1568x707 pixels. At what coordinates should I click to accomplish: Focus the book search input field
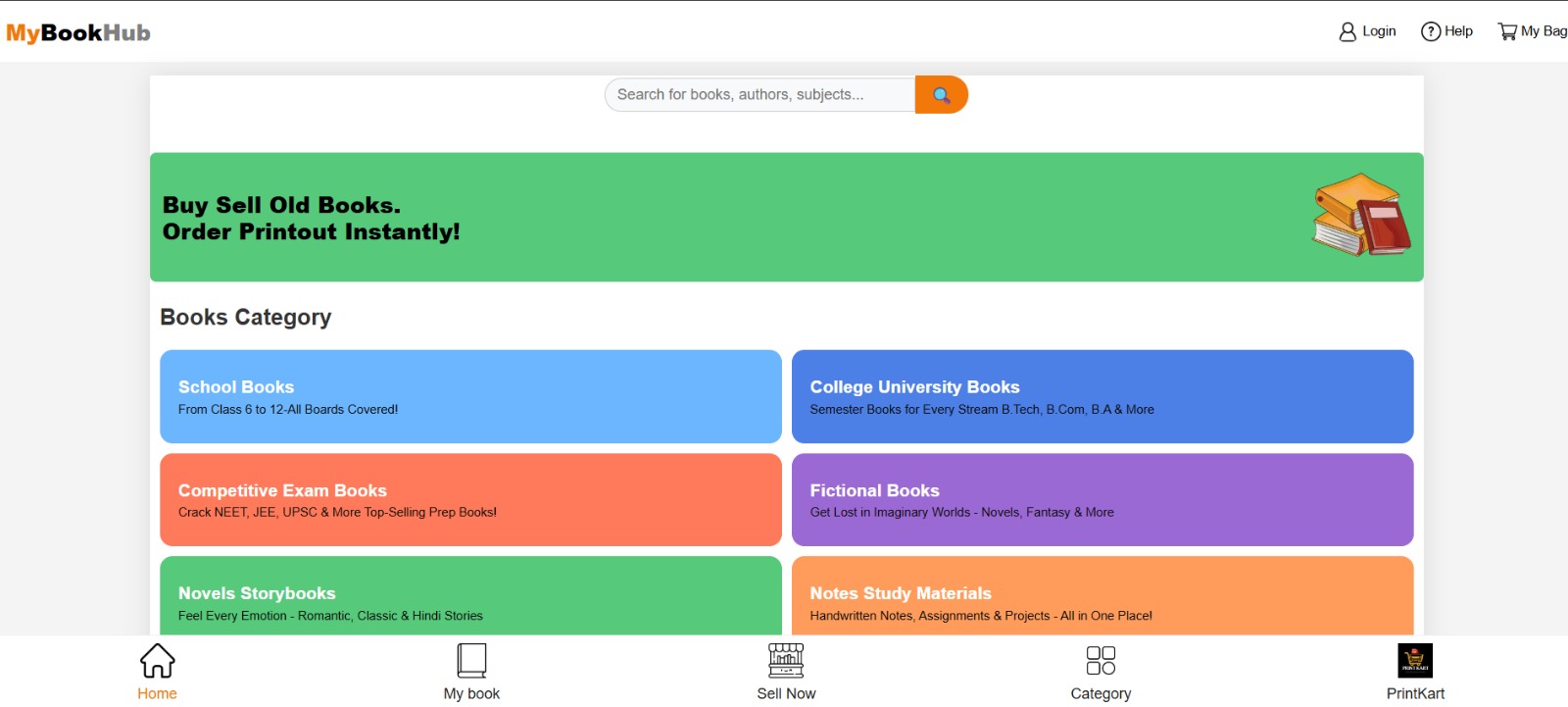[x=760, y=95]
